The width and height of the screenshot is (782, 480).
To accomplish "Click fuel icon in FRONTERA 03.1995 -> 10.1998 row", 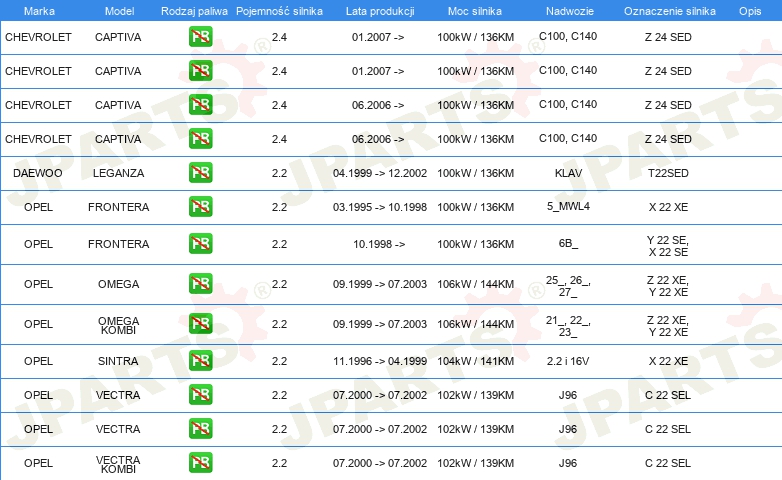I will [200, 207].
